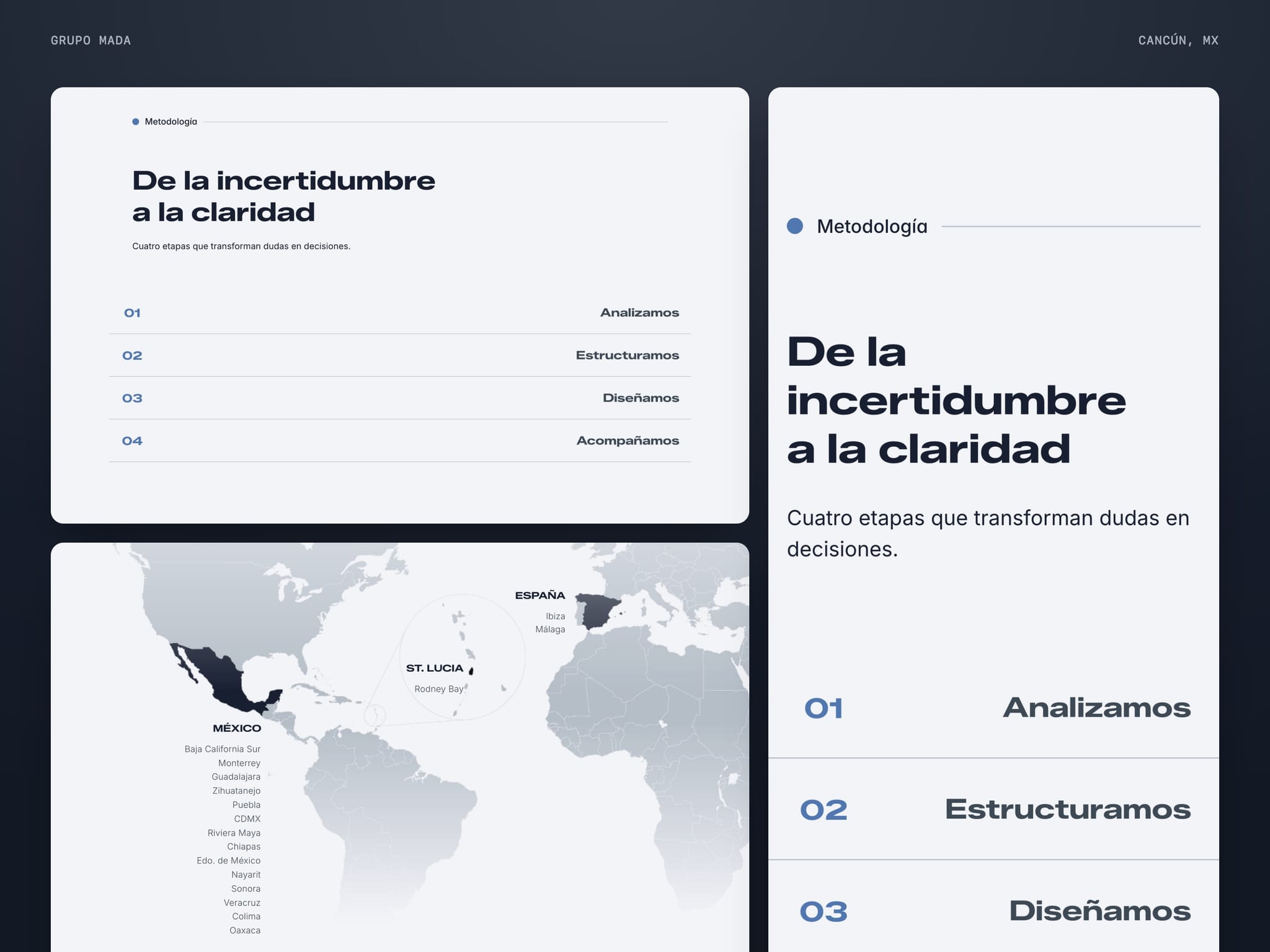Screen dimensions: 1270x952
Task: Click the large headline in right card
Action: pyautogui.click(x=956, y=400)
